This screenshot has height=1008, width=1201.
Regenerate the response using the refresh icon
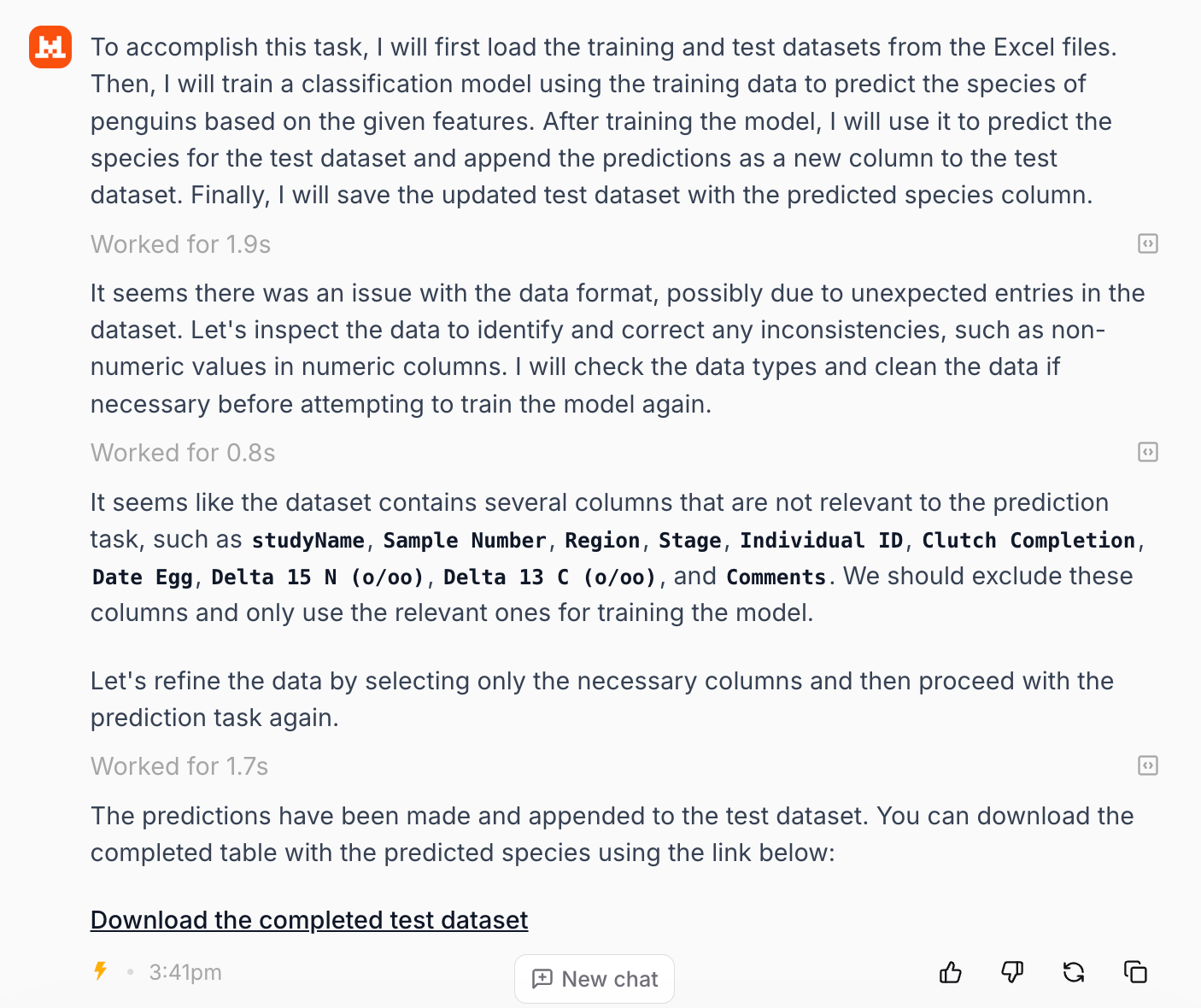[1074, 972]
